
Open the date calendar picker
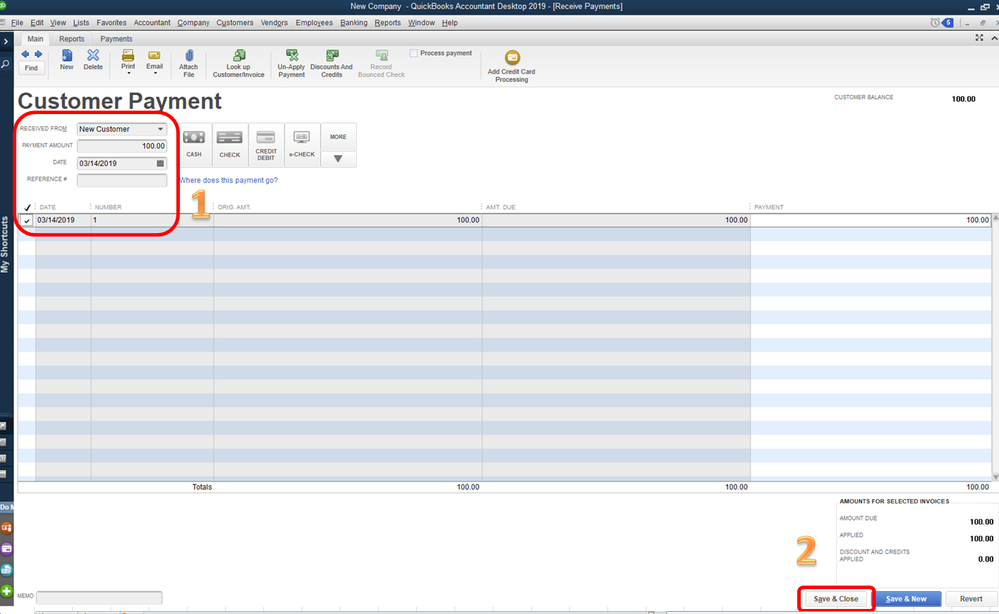pyautogui.click(x=160, y=164)
